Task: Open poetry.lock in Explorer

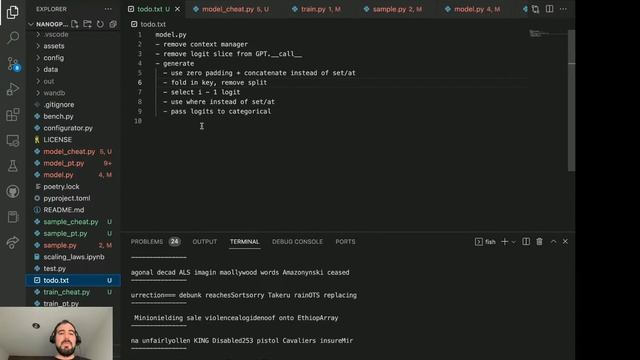Action: click(x=73, y=187)
